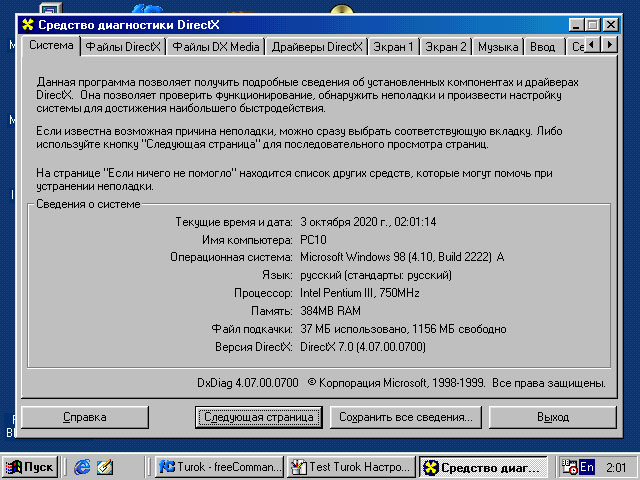Click the русский language value
Viewport: 640px width, 480px height.
pos(376,275)
